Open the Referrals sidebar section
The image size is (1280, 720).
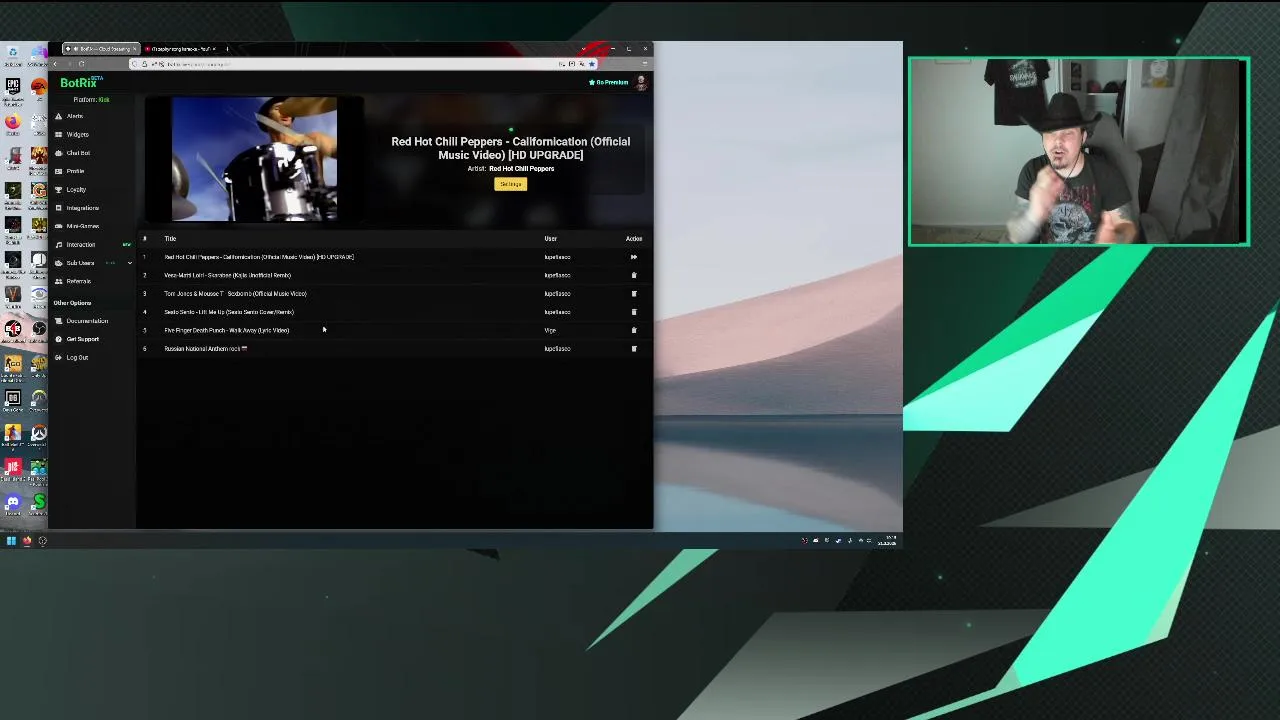click(73, 281)
